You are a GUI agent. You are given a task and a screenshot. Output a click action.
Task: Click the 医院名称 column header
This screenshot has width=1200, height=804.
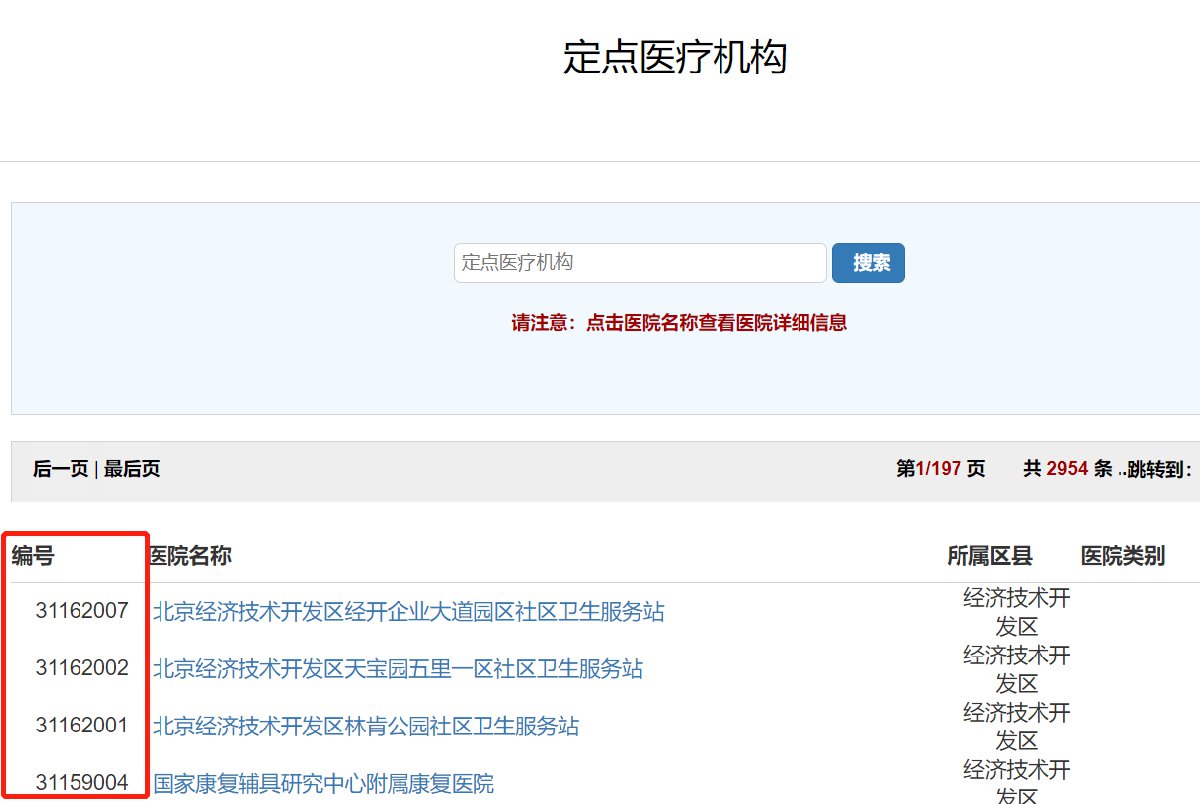click(190, 556)
